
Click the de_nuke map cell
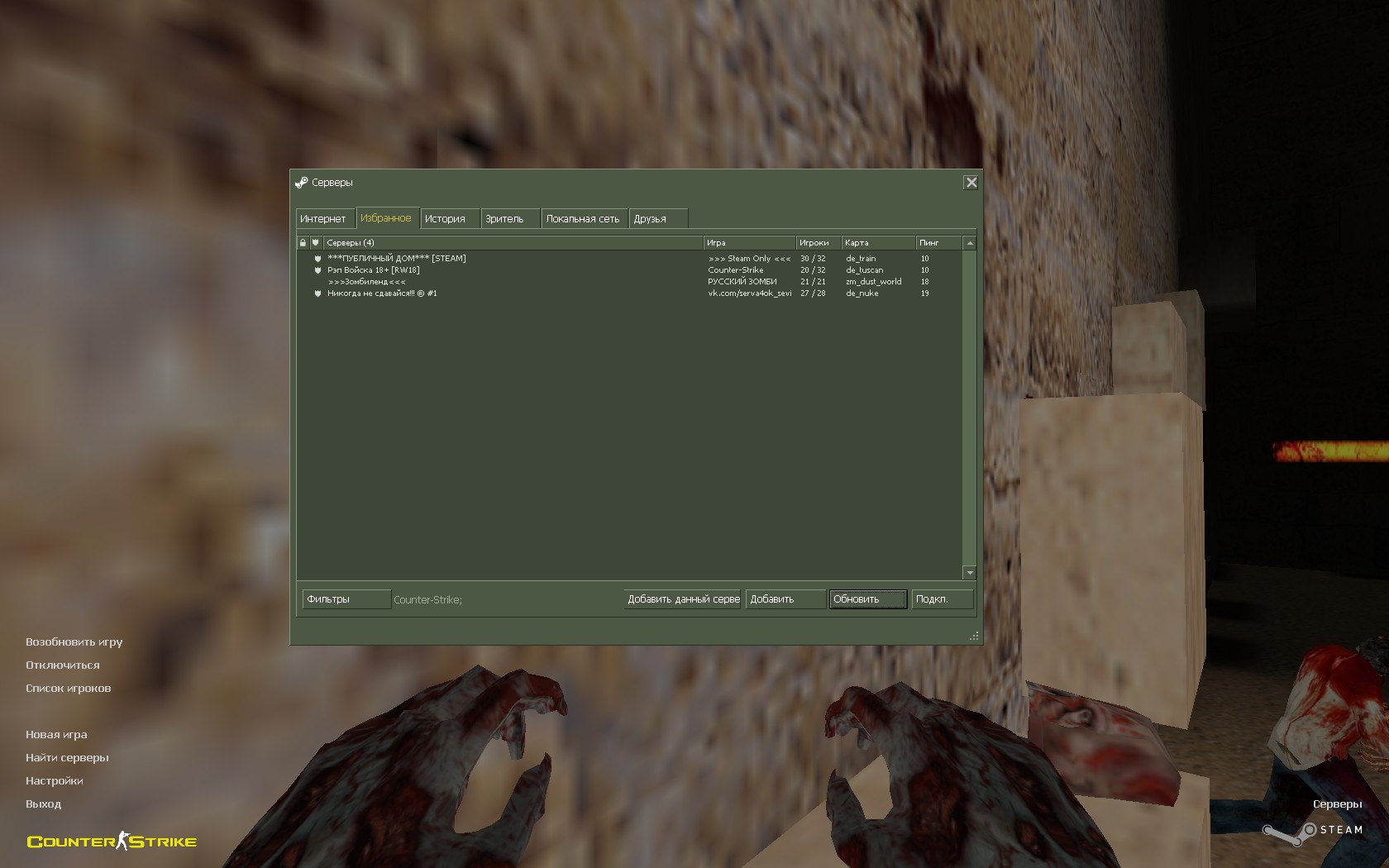tap(862, 293)
